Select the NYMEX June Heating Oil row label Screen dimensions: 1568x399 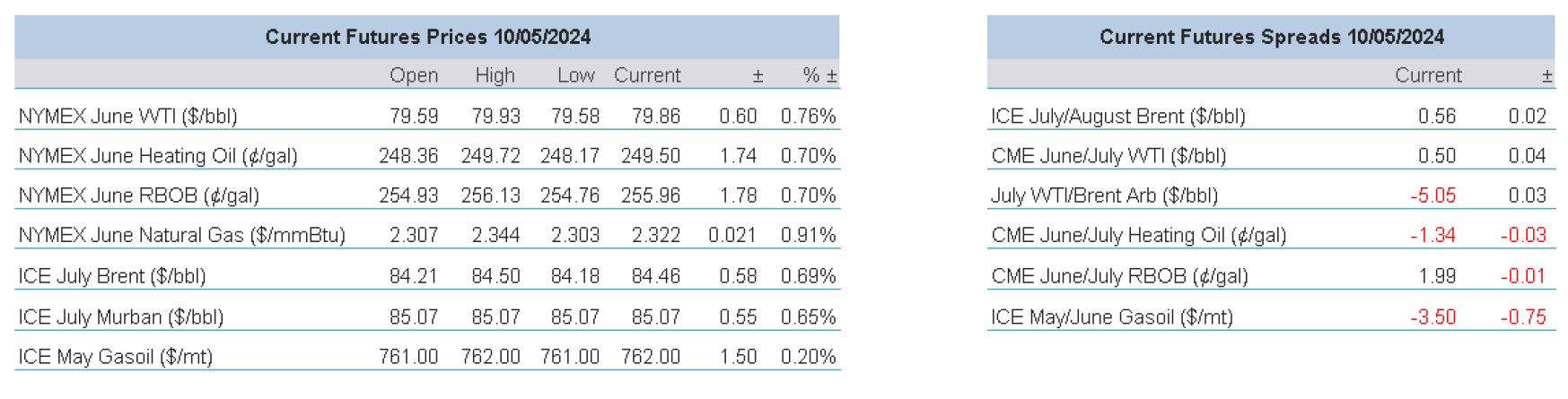(x=158, y=156)
